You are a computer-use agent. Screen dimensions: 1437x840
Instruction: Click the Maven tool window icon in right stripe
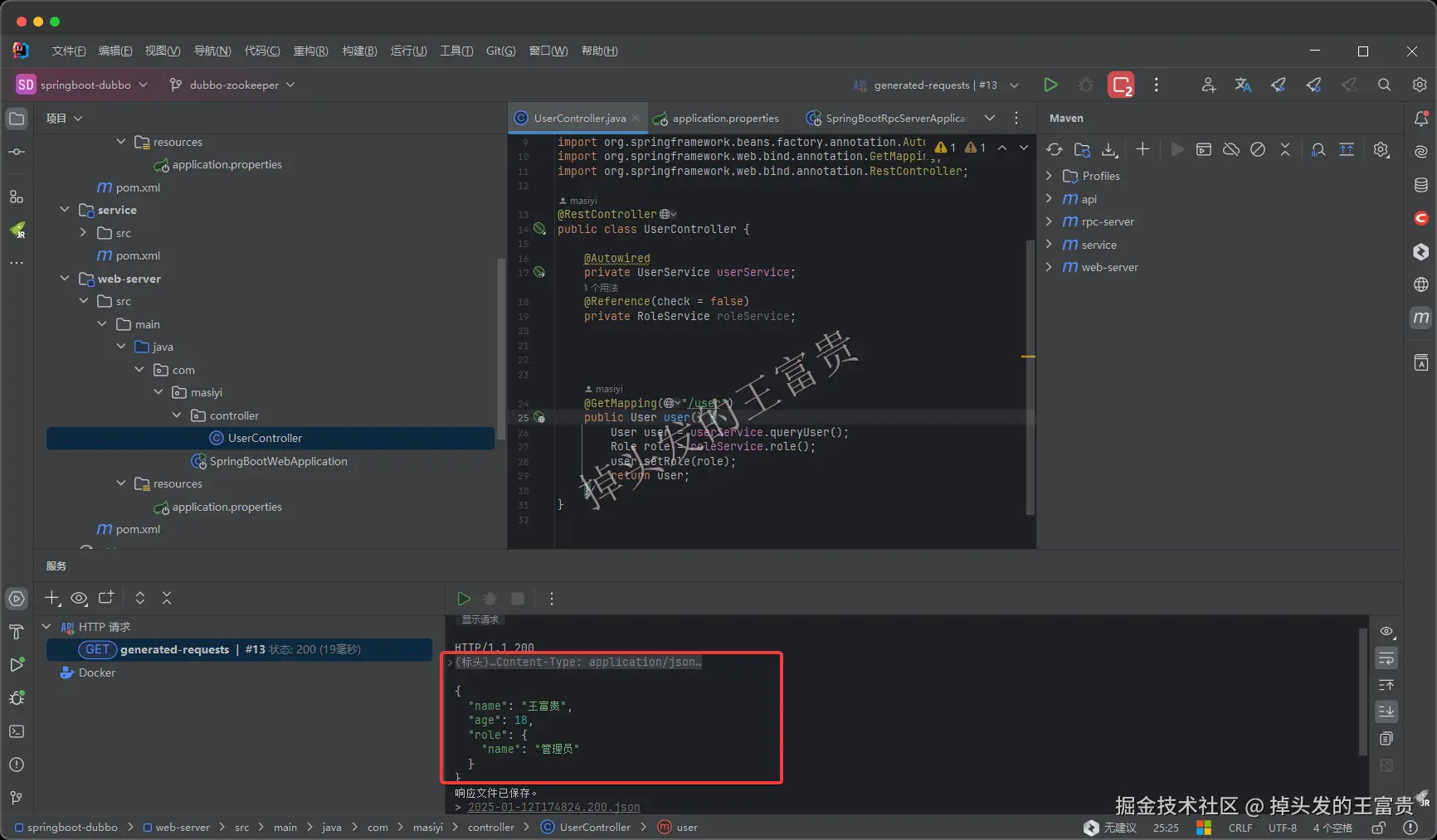(1421, 318)
